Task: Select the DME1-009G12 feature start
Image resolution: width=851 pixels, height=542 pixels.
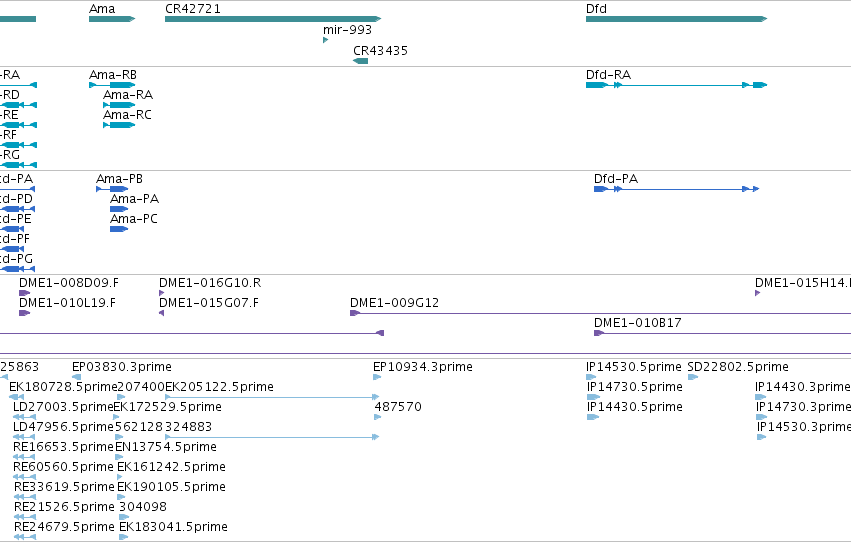Action: 355,313
